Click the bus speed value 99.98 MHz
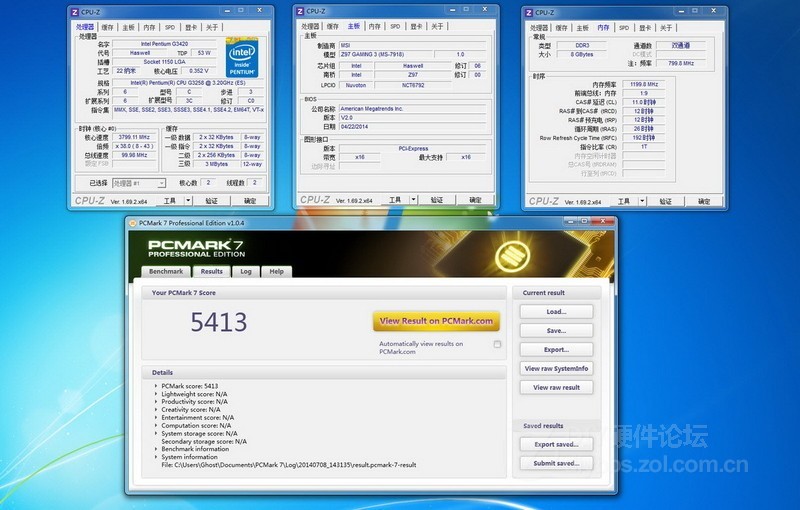800x510 pixels. (x=134, y=155)
